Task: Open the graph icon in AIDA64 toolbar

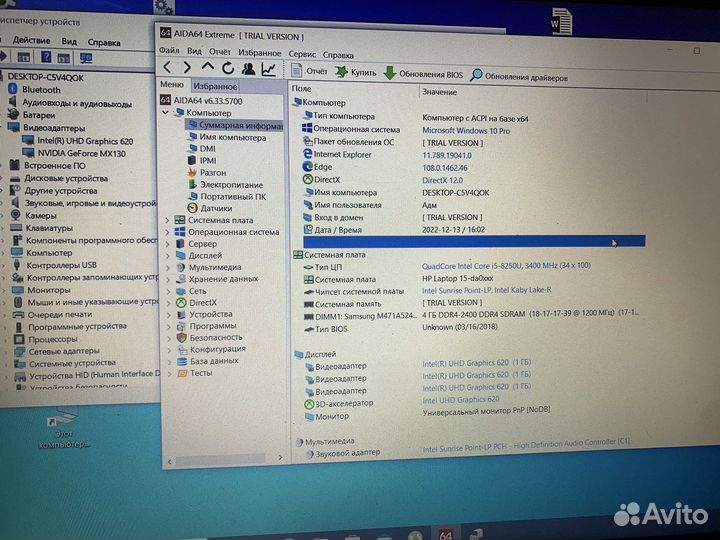Action: (269, 69)
